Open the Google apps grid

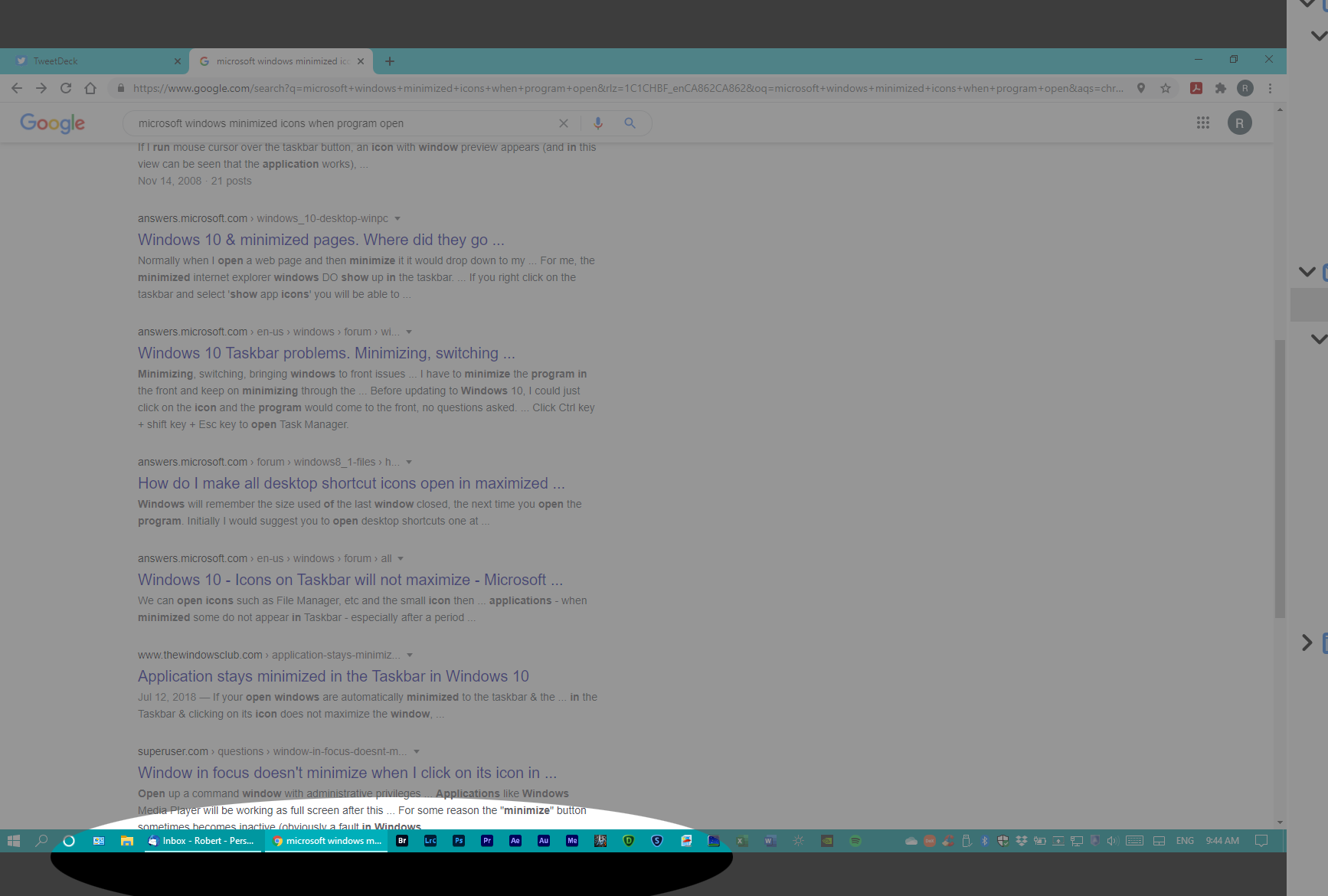pos(1203,123)
